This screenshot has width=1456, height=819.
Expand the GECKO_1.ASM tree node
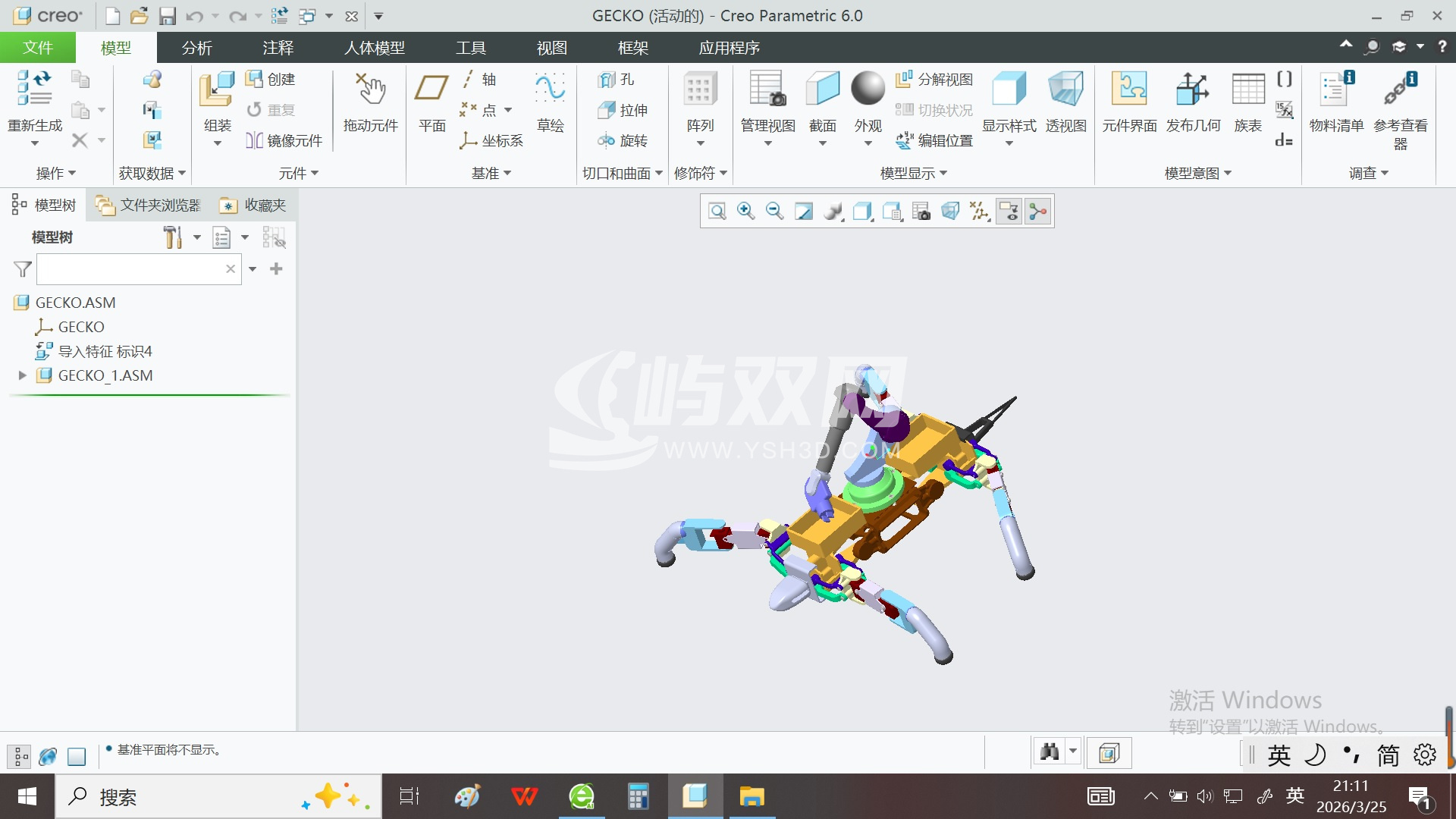point(22,375)
